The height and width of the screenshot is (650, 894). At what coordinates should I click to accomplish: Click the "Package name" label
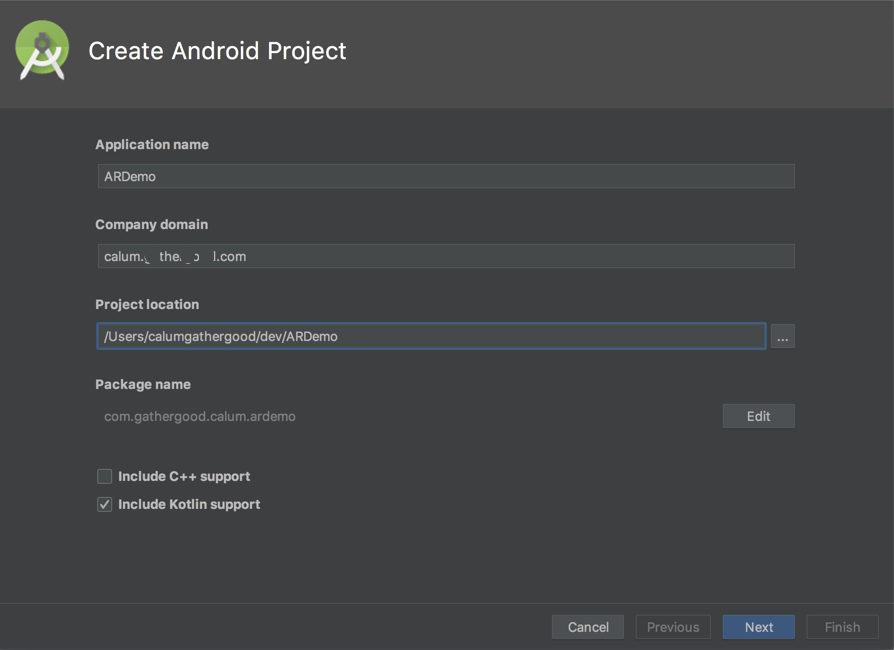coord(143,385)
